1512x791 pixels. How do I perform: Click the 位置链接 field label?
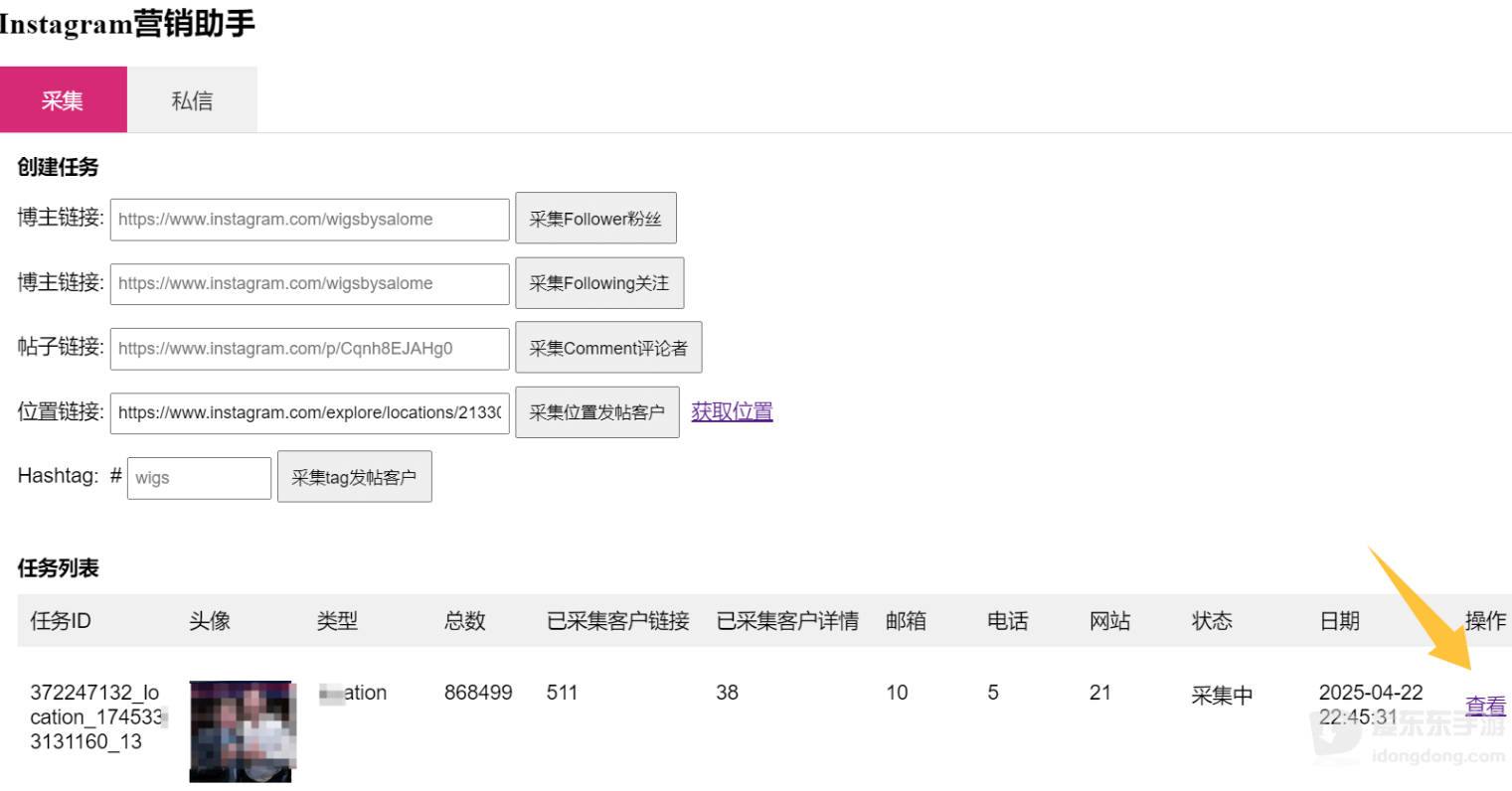(x=61, y=411)
